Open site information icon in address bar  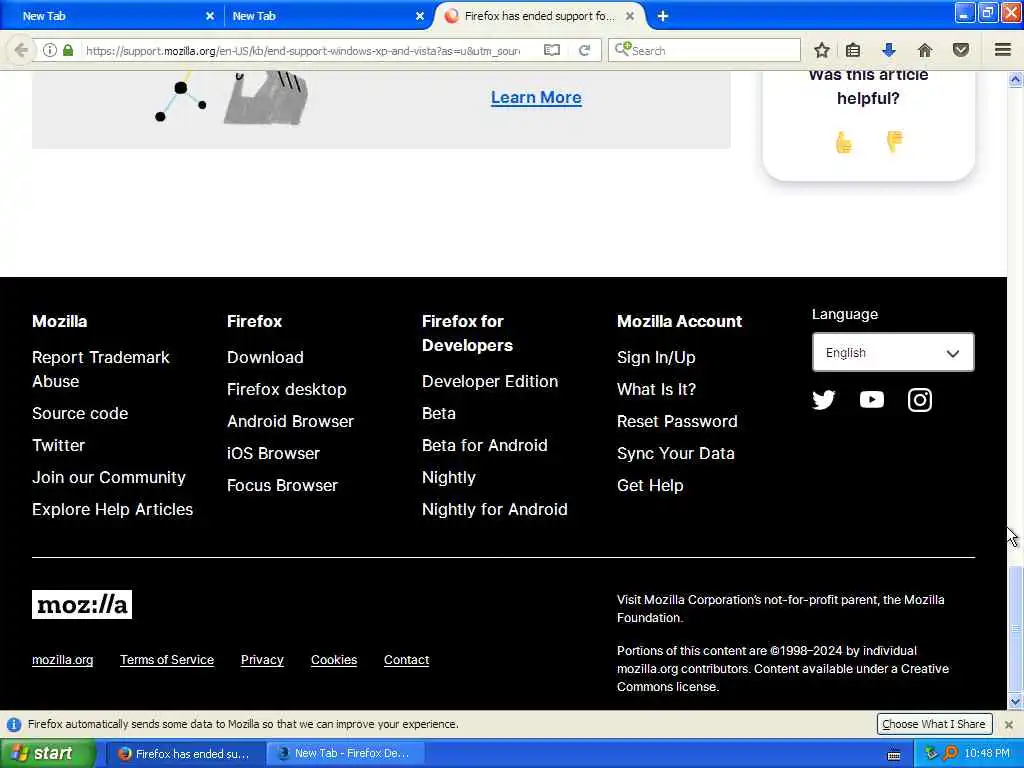[x=50, y=50]
